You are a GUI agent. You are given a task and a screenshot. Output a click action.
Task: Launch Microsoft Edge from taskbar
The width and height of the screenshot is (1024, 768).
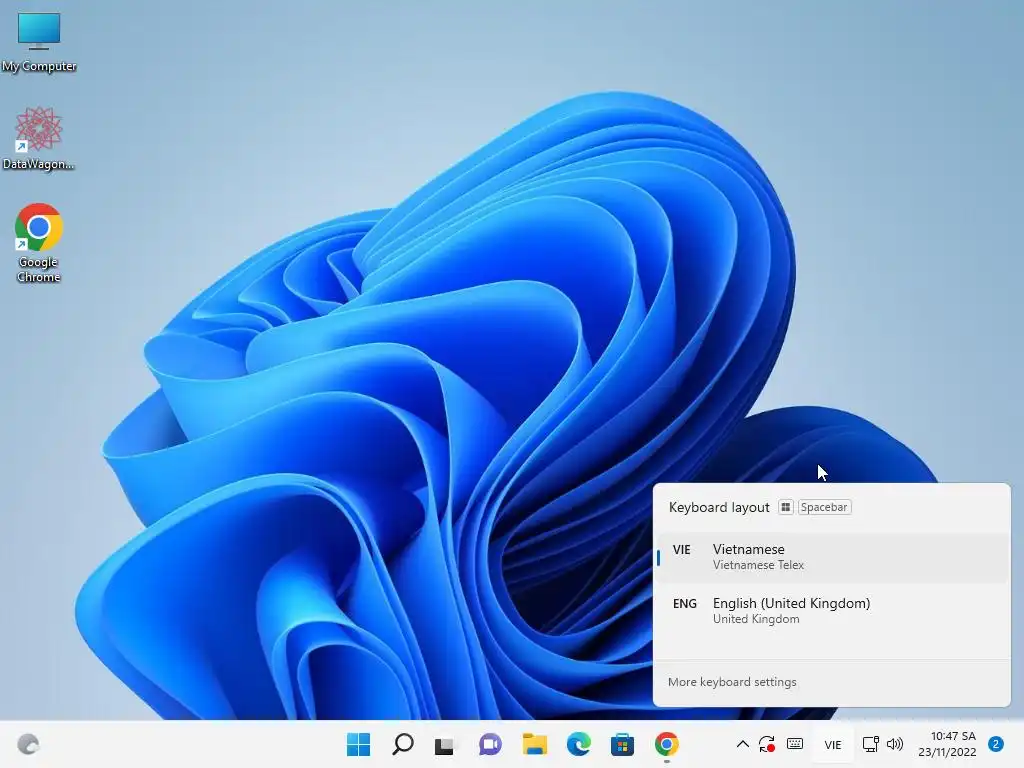(579, 744)
